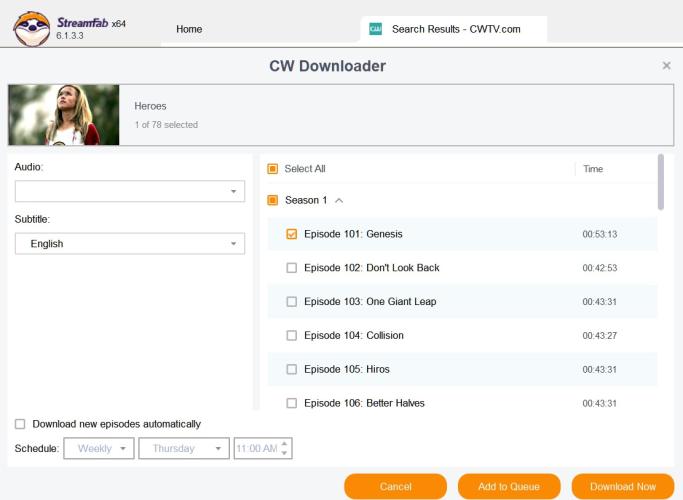683x500 pixels.
Task: Check Episode 103: One Giant Leap
Action: [x=291, y=301]
